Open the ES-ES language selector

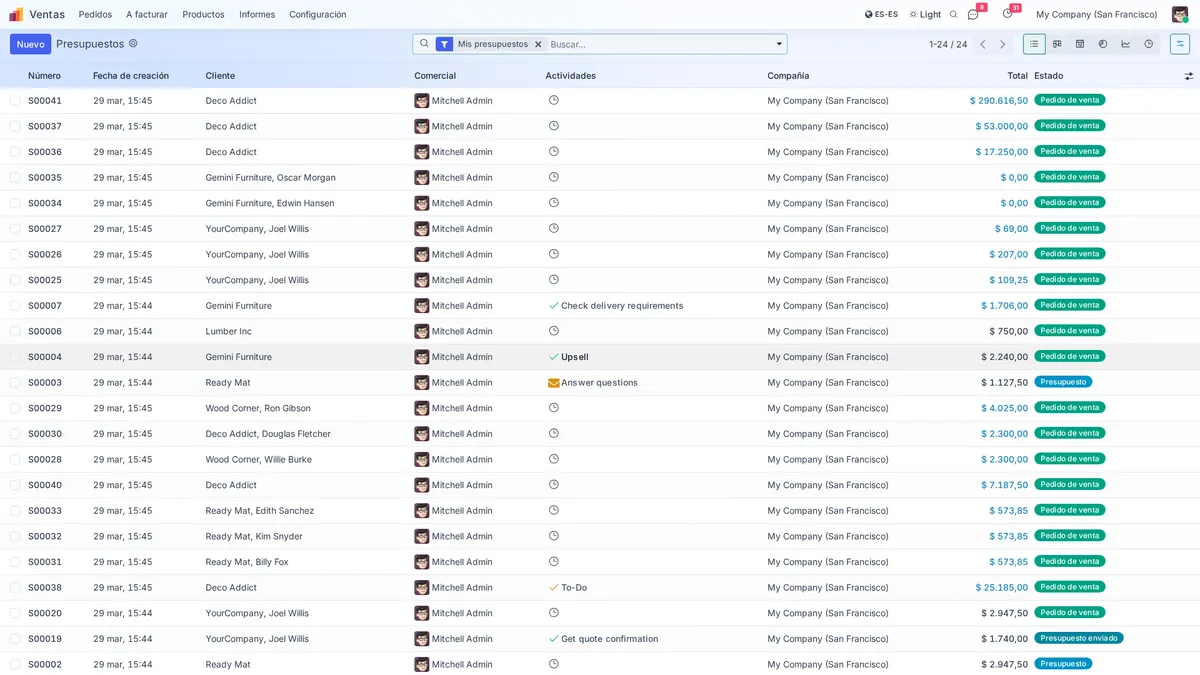pos(880,14)
